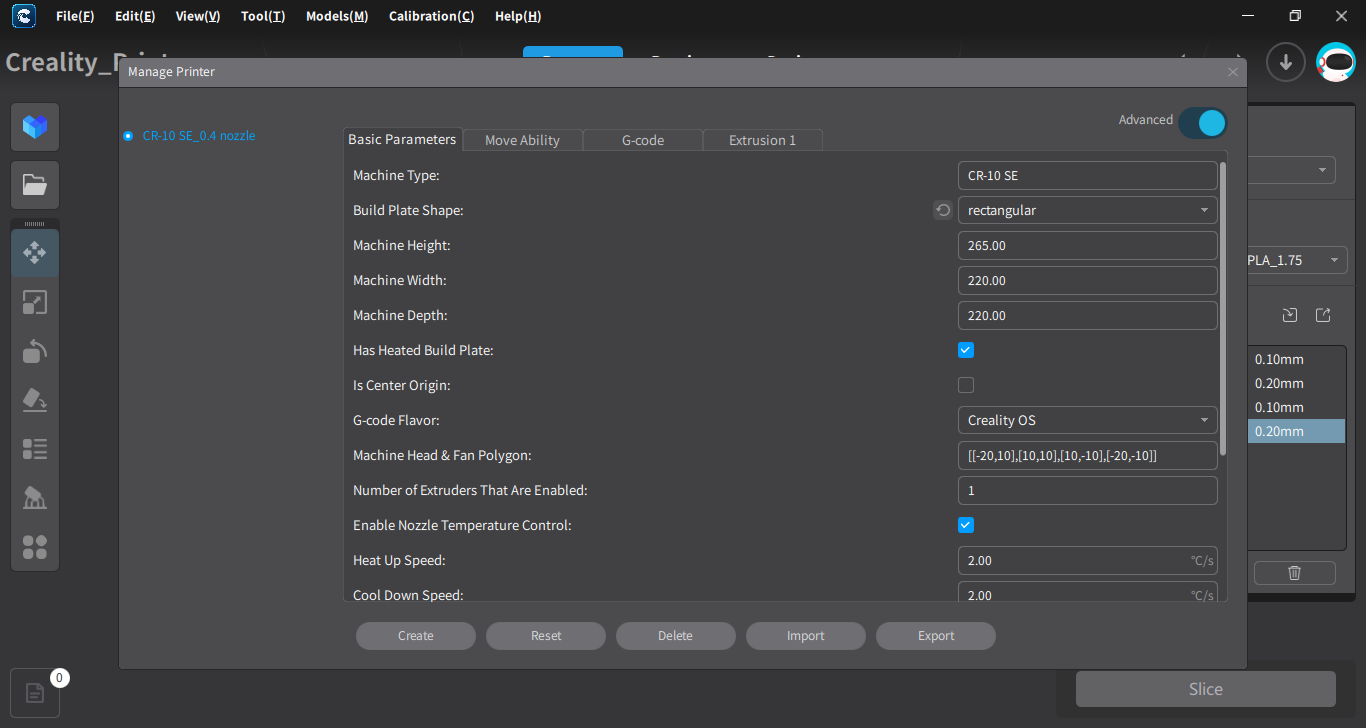This screenshot has width=1366, height=728.
Task: Select the Rotate tool icon
Action: [35, 351]
